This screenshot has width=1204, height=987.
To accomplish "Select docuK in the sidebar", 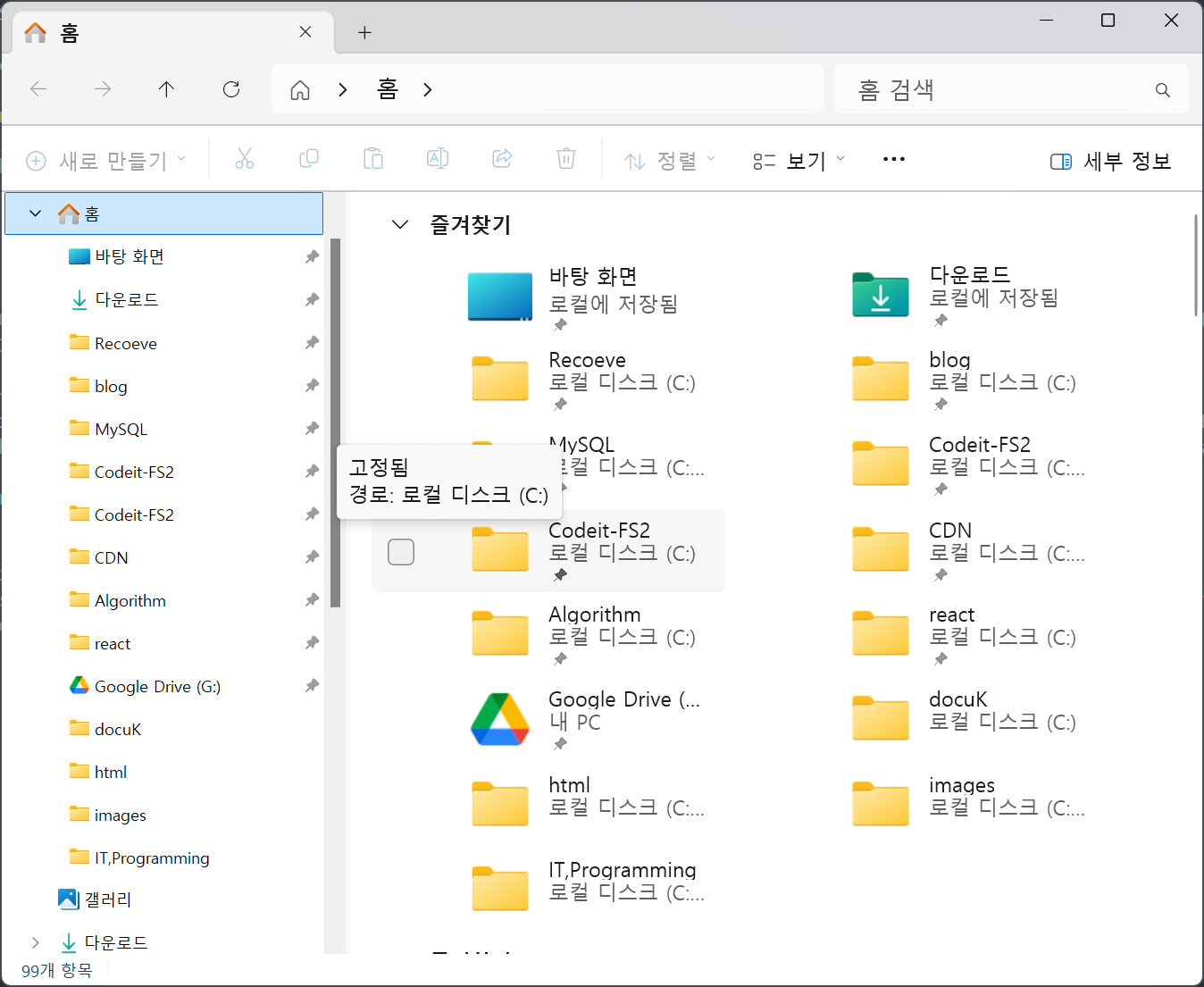I will tap(118, 729).
